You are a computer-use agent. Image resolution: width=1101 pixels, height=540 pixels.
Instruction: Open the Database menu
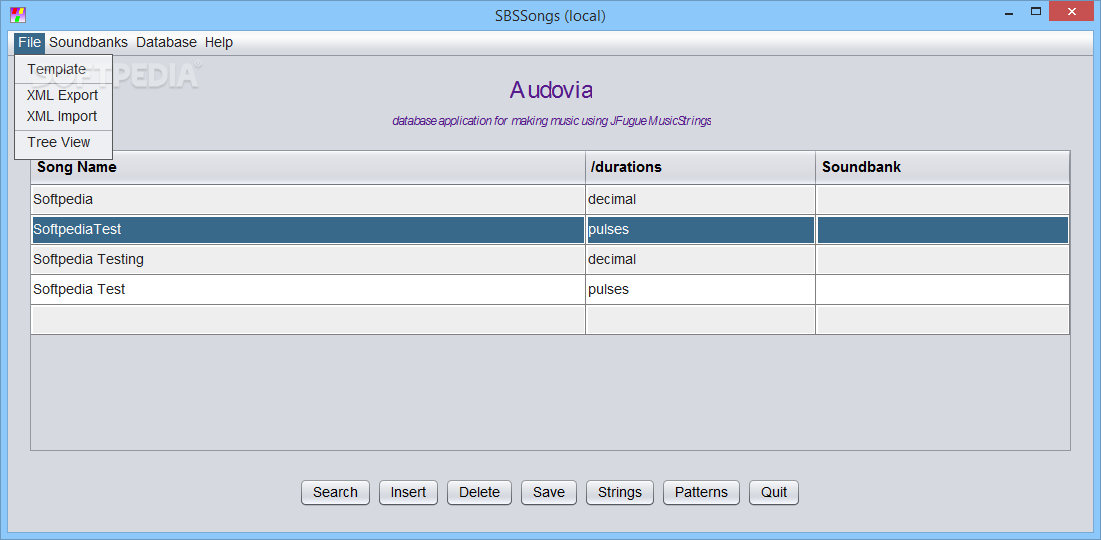166,42
